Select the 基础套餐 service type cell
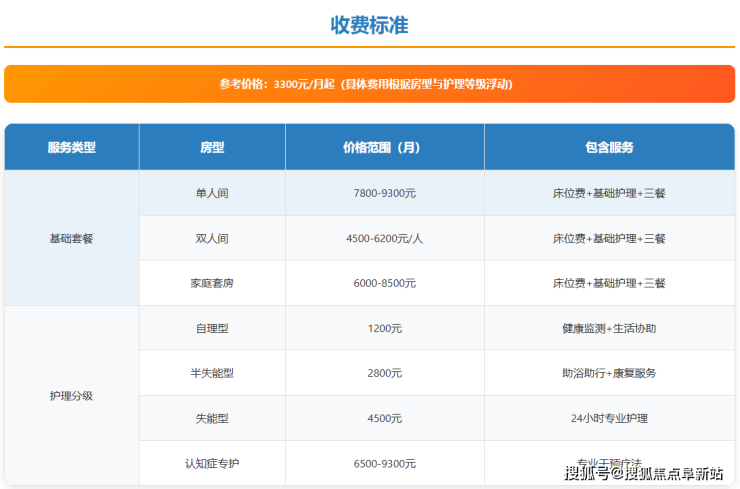Image resolution: width=740 pixels, height=489 pixels. coord(72,238)
